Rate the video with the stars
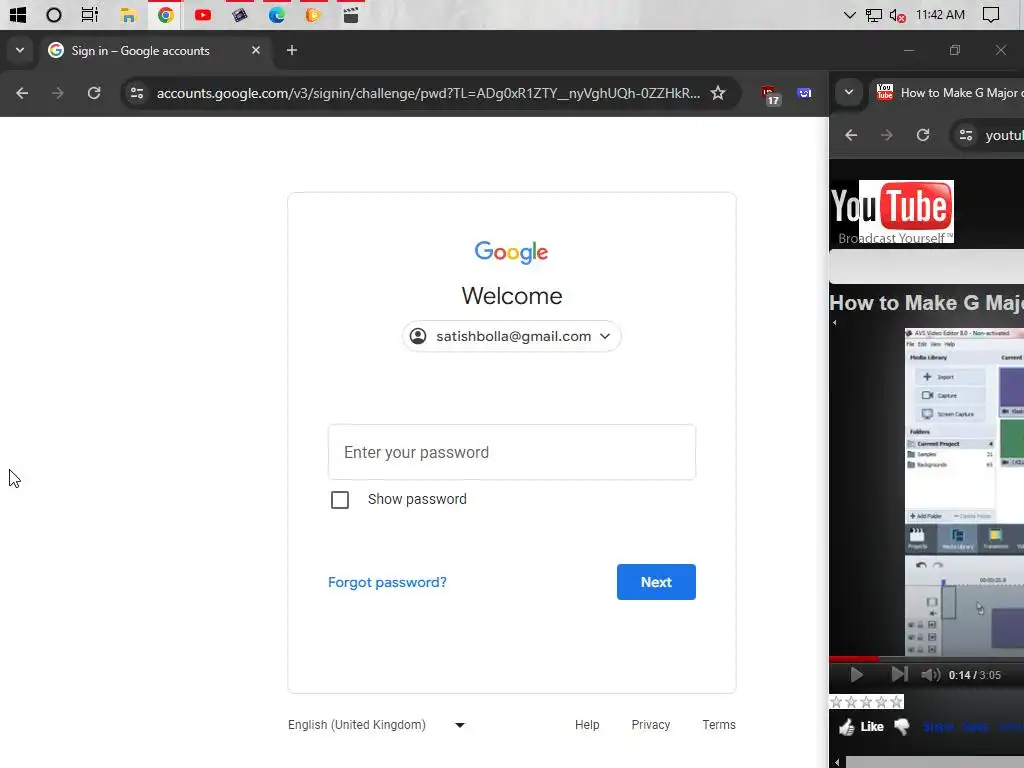The height and width of the screenshot is (768, 1024). pos(867,702)
